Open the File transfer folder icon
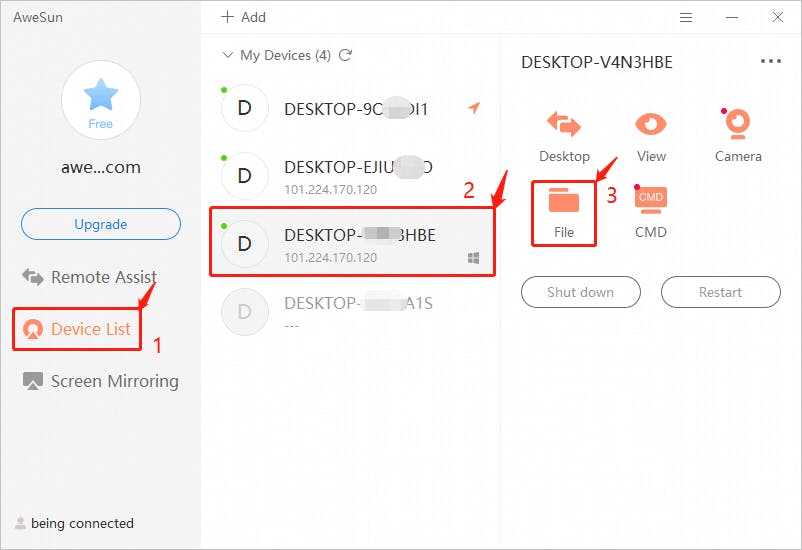This screenshot has height=550, width=802. pos(564,200)
